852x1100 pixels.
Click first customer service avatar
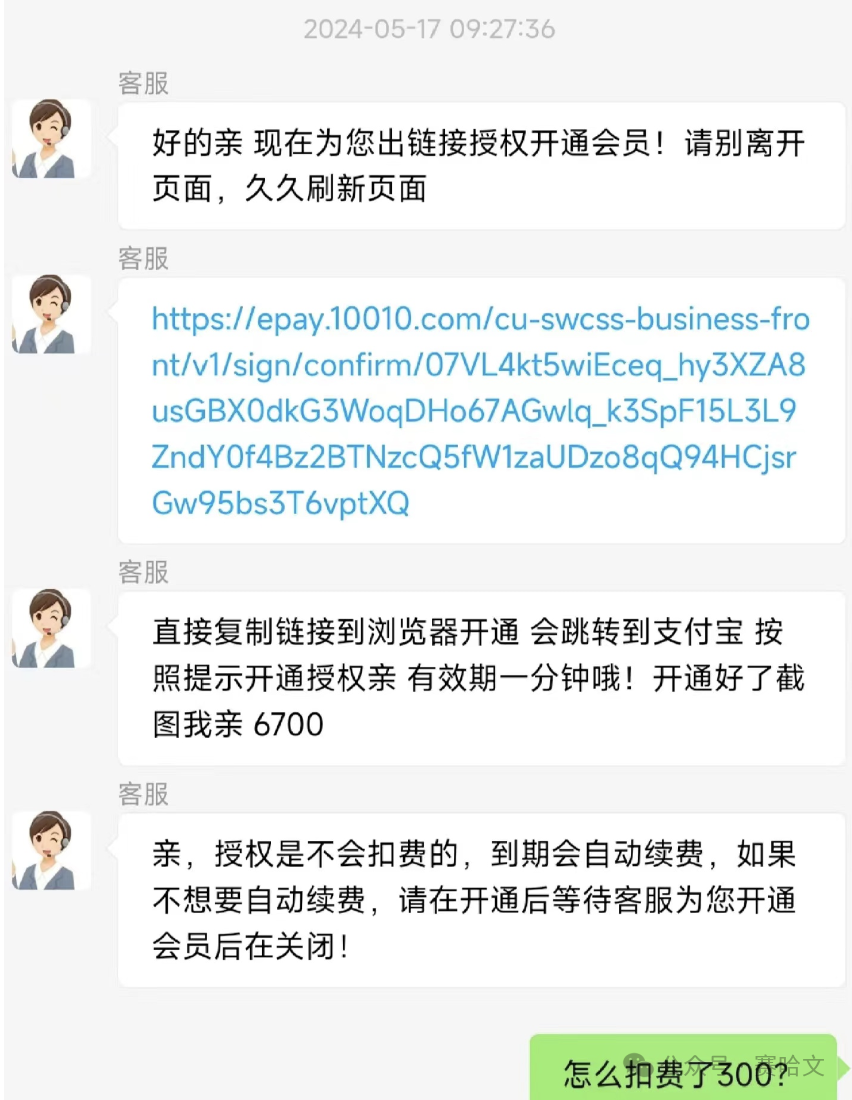point(51,139)
